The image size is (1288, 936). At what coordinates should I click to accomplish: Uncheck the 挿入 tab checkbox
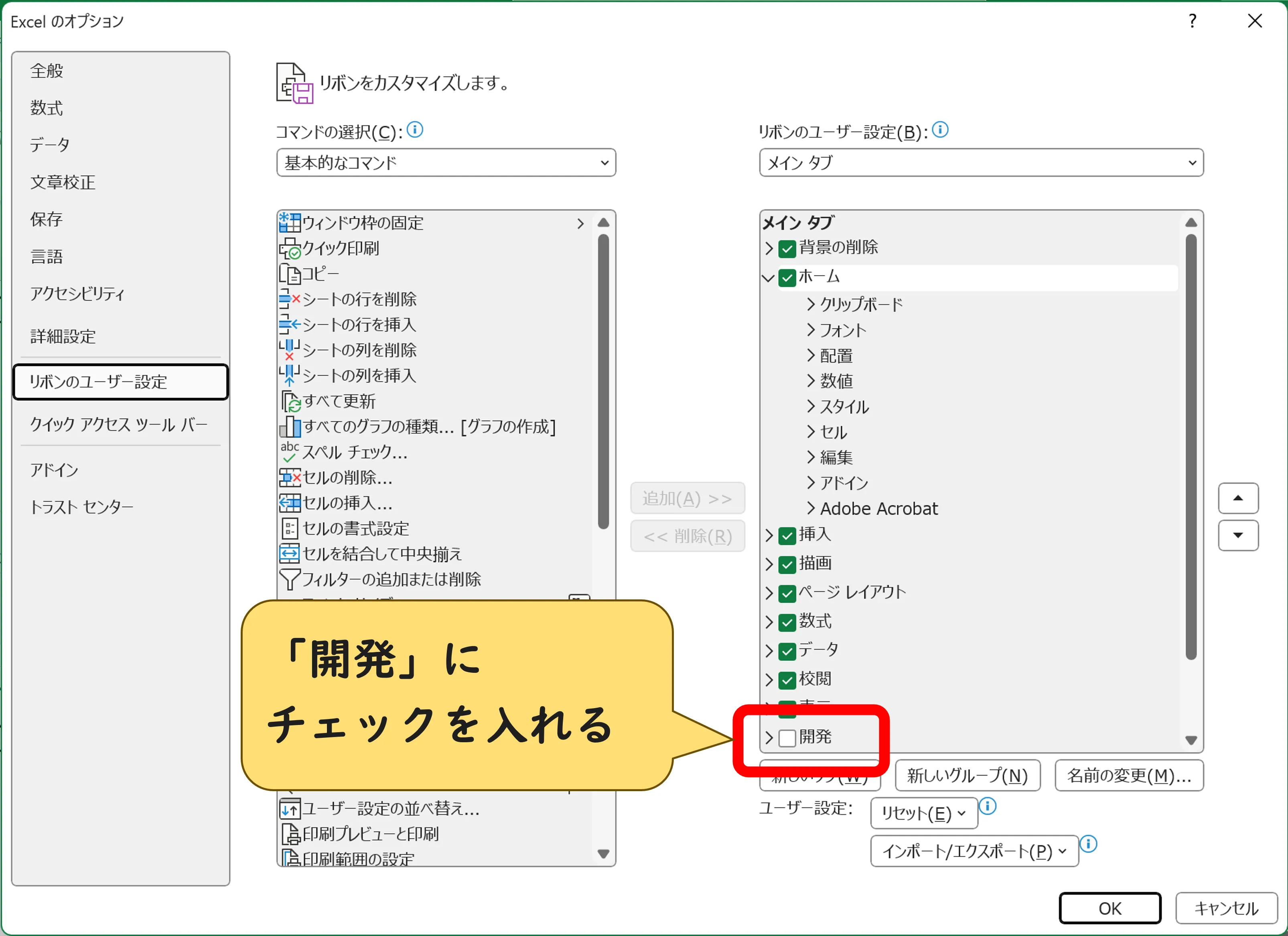point(787,535)
